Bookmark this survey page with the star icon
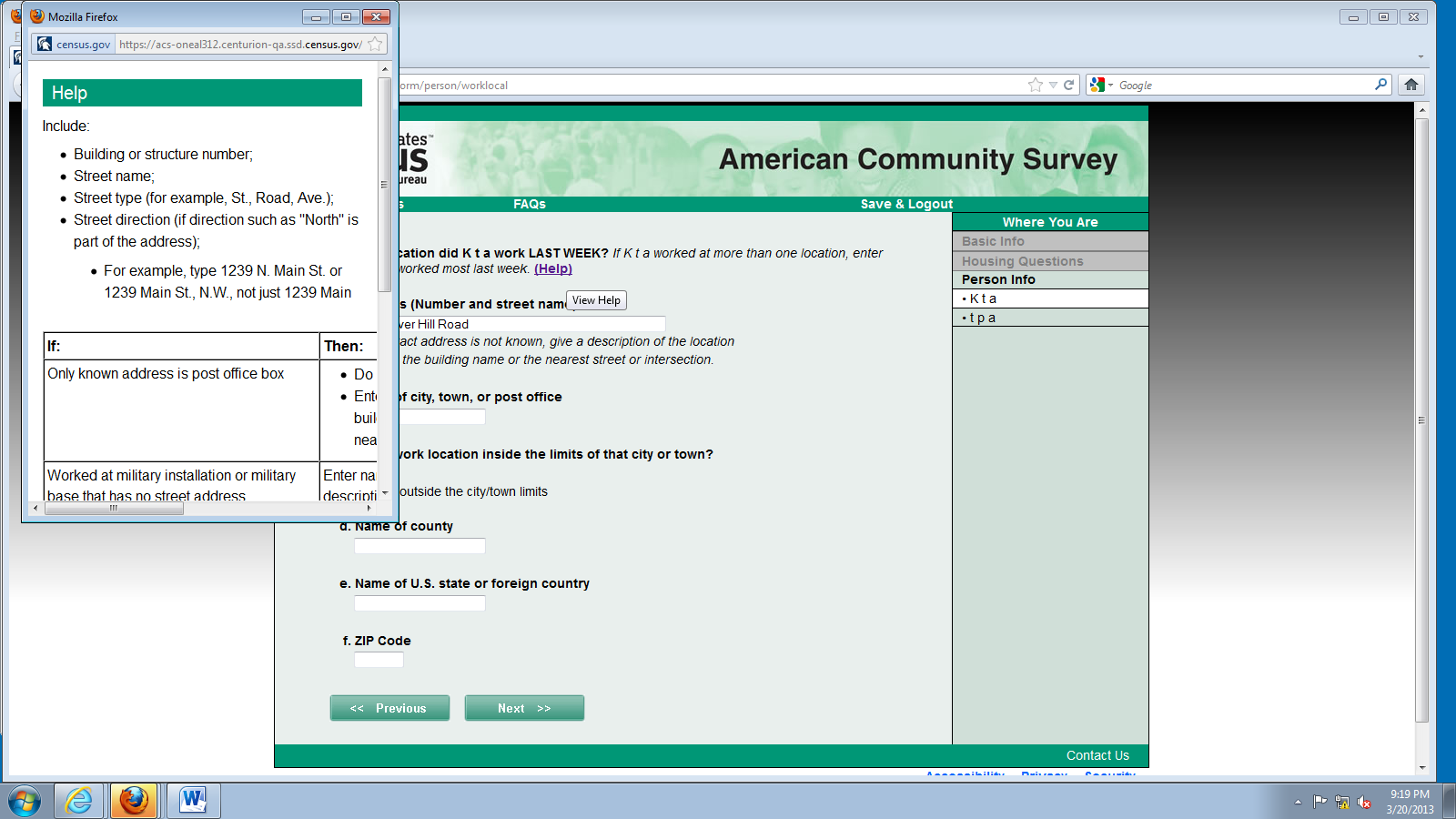1456x819 pixels. pyautogui.click(x=1035, y=85)
